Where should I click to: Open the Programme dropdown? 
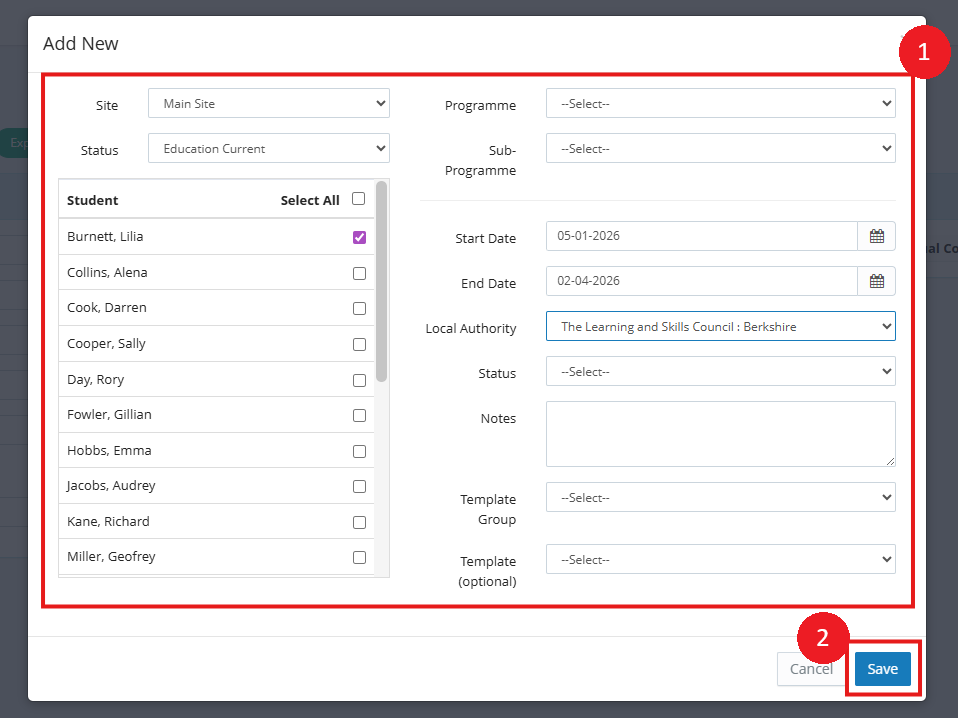[x=721, y=103]
